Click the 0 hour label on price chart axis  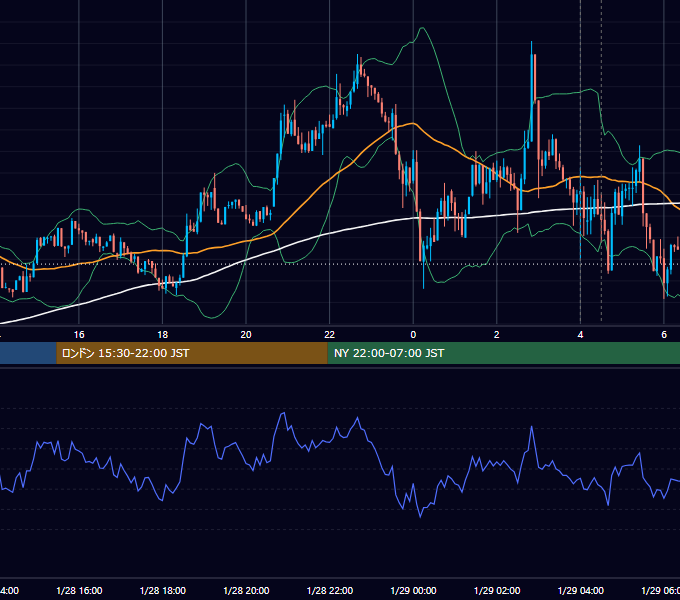pos(413,335)
